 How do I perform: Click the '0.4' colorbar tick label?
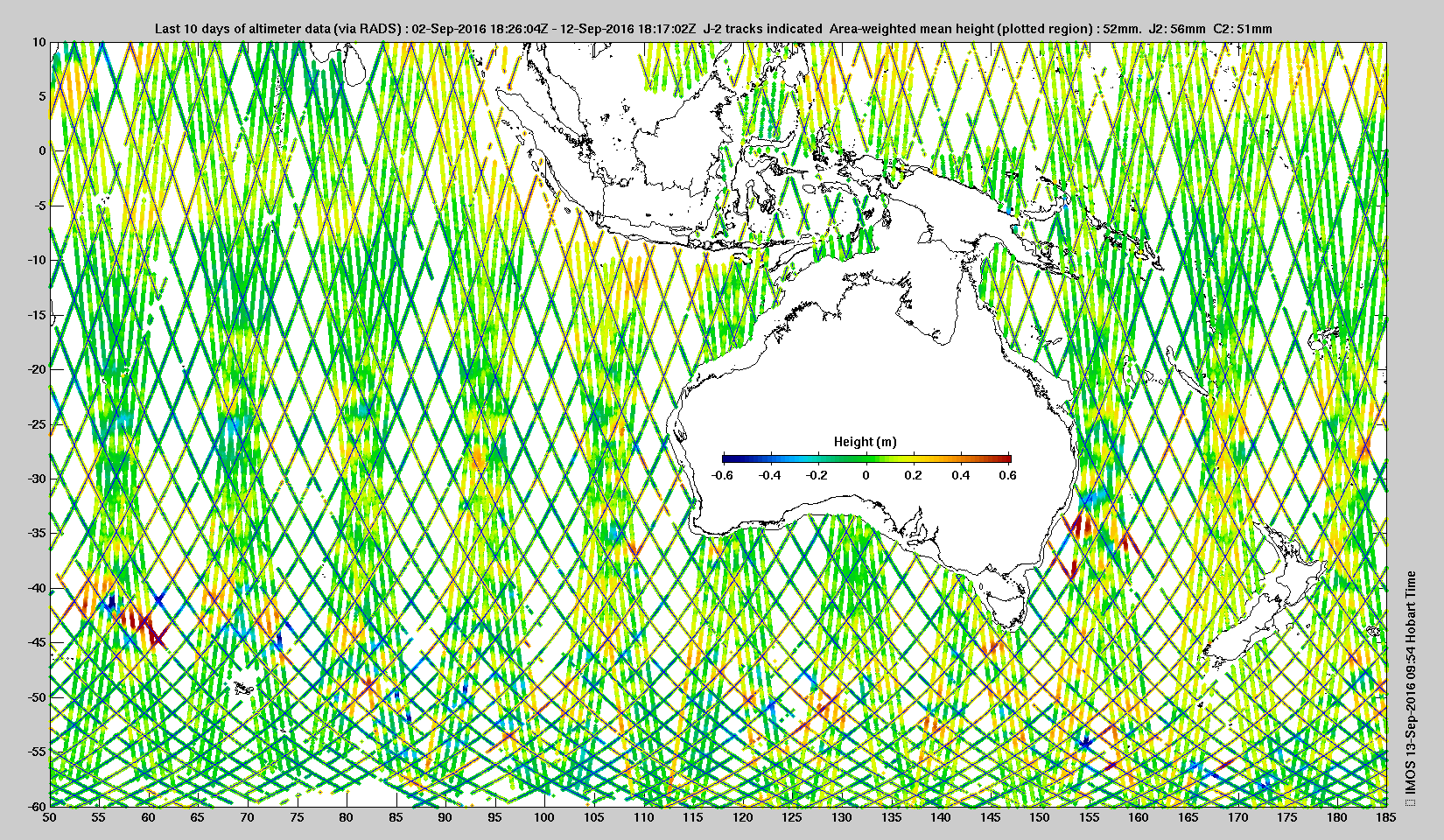[x=960, y=475]
